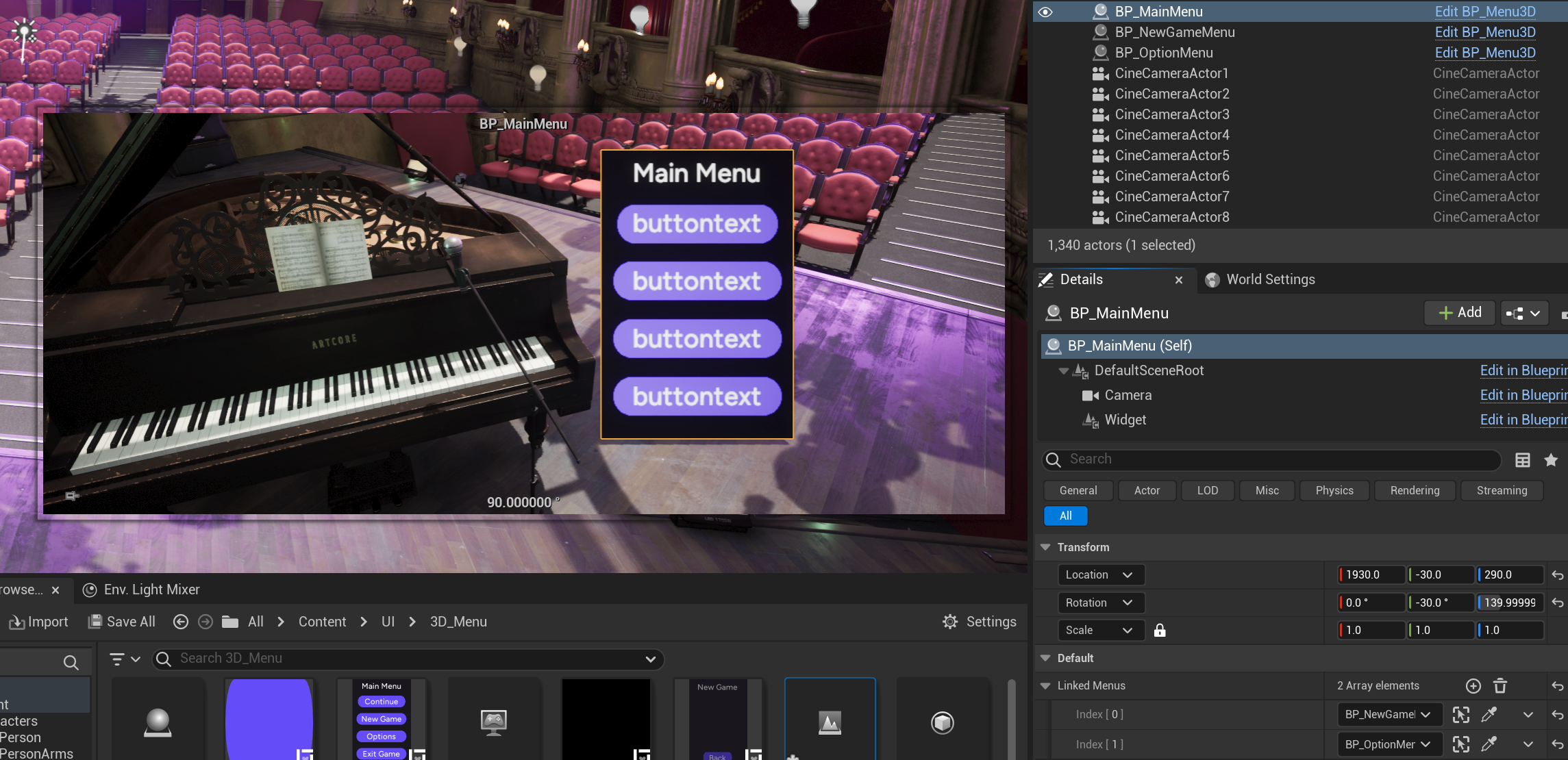The height and width of the screenshot is (760, 1568).
Task: Reset Location value to default
Action: tap(1557, 575)
